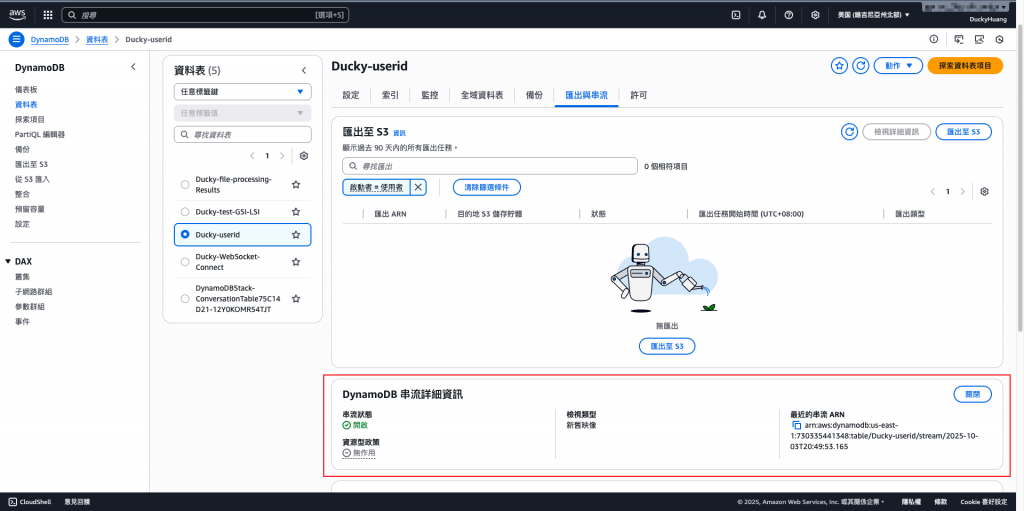Copy the latest stream ARN
1024x511 pixels.
(796, 425)
